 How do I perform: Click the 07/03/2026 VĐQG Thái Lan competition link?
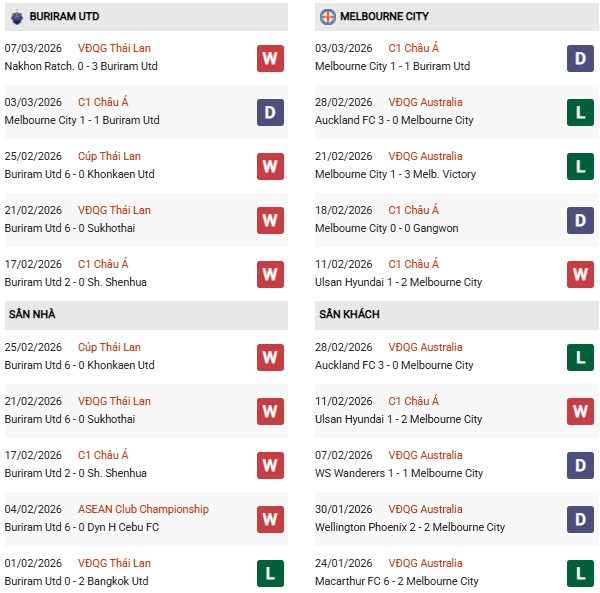114,48
